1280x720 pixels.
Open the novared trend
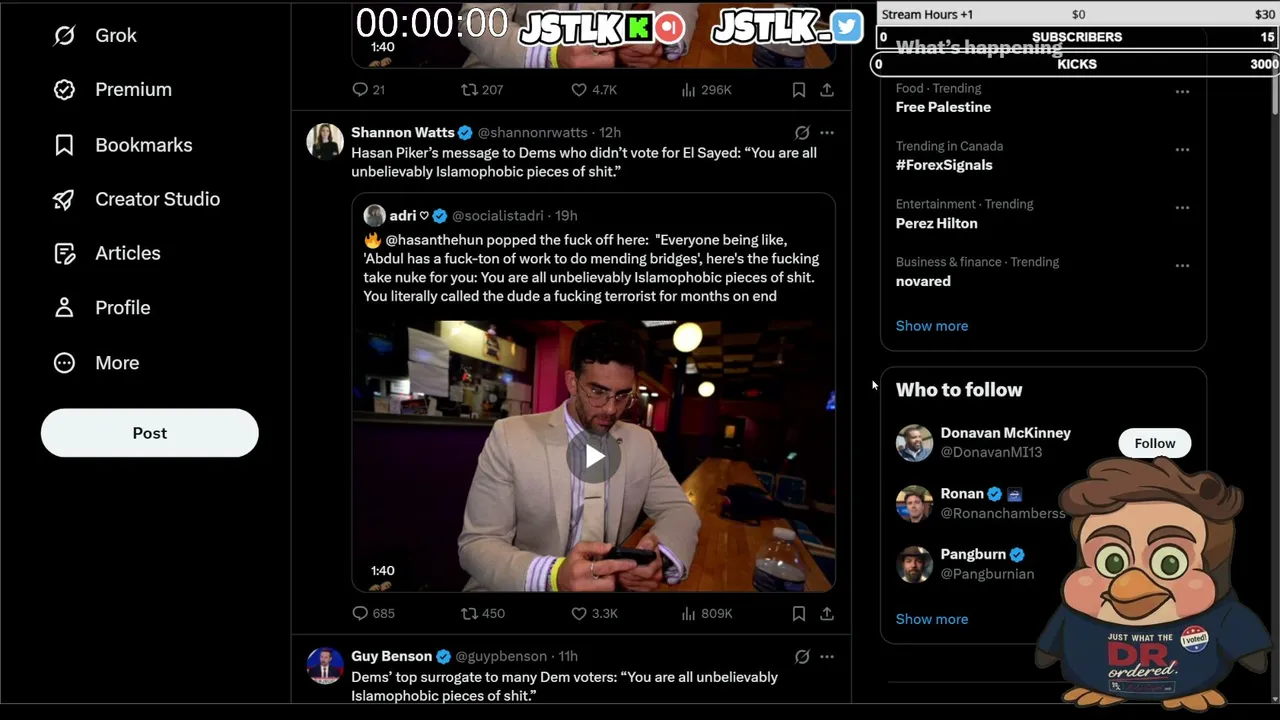coord(923,281)
